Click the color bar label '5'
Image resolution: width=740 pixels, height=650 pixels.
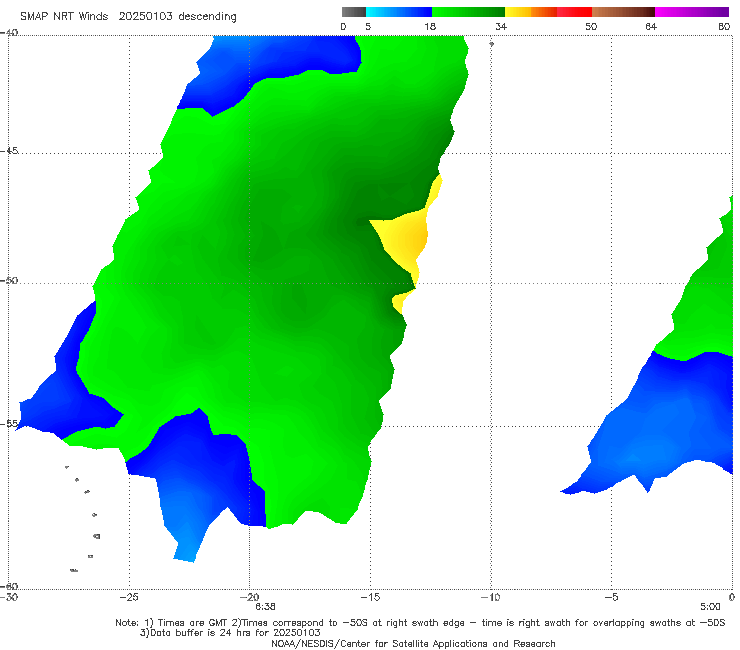[368, 26]
